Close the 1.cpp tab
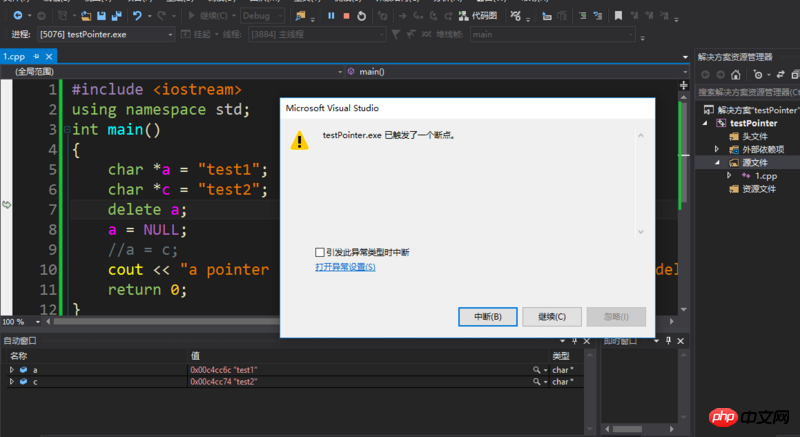This screenshot has height=437, width=800. (x=49, y=57)
